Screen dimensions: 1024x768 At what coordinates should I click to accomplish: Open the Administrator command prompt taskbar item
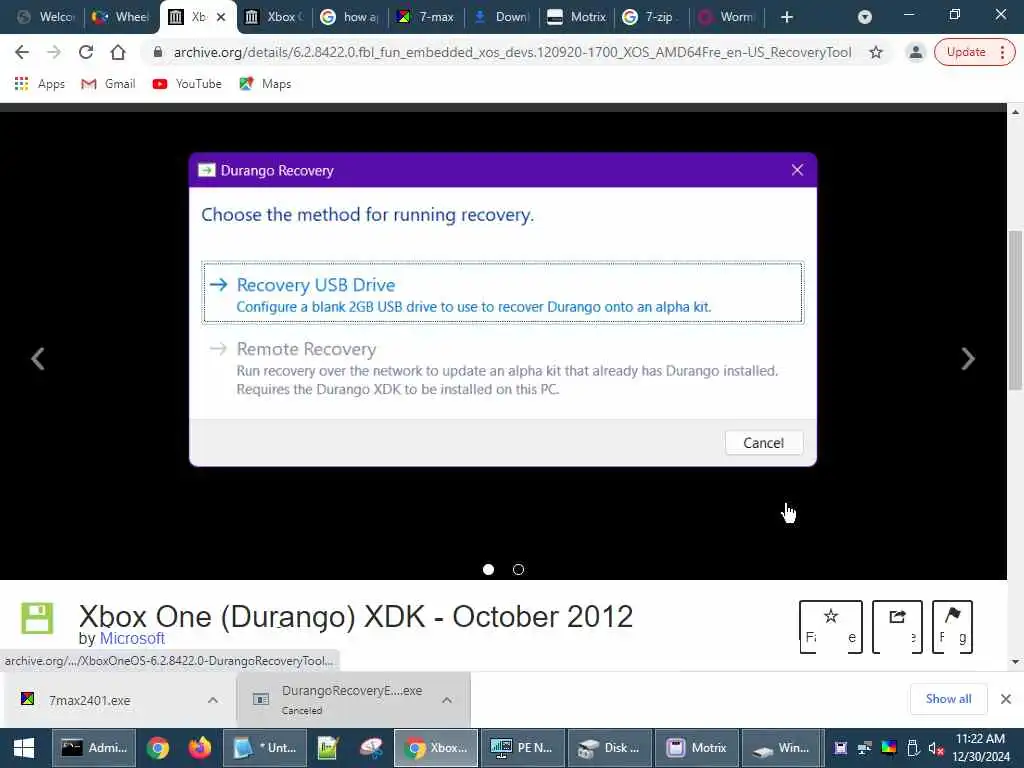click(x=94, y=748)
